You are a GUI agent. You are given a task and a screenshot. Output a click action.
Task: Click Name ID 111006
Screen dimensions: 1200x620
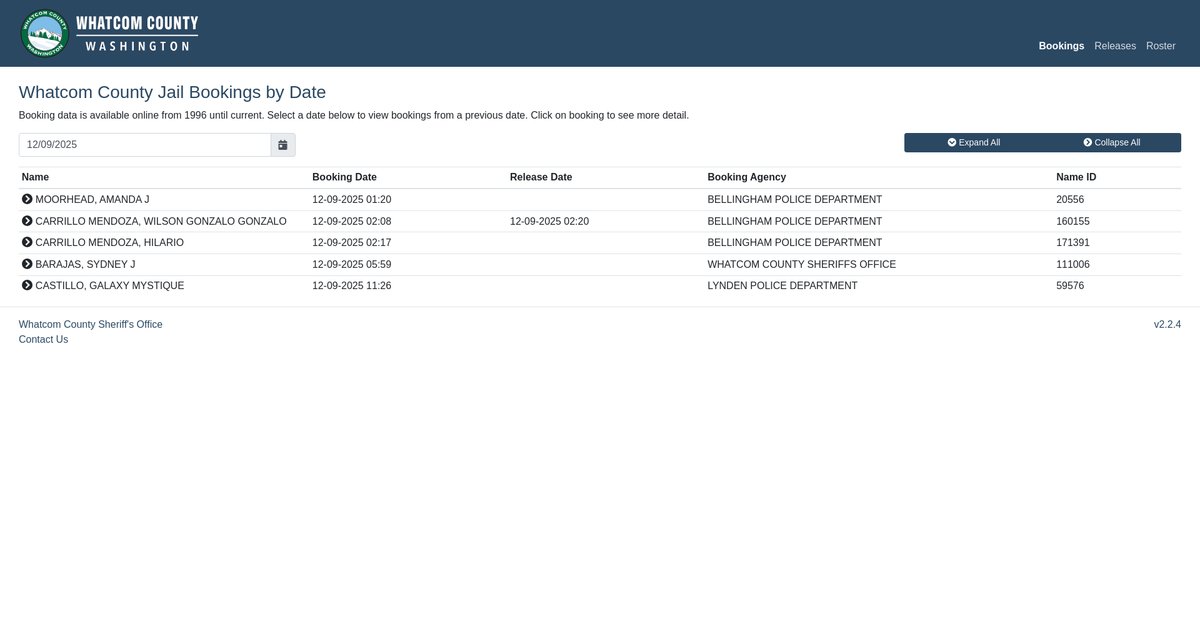1073,265
